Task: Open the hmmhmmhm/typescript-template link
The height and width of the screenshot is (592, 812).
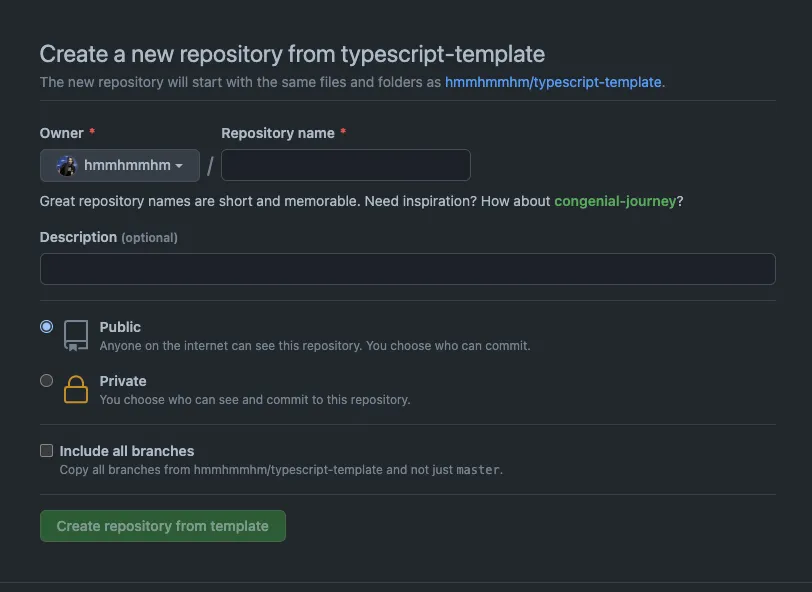Action: click(x=553, y=82)
